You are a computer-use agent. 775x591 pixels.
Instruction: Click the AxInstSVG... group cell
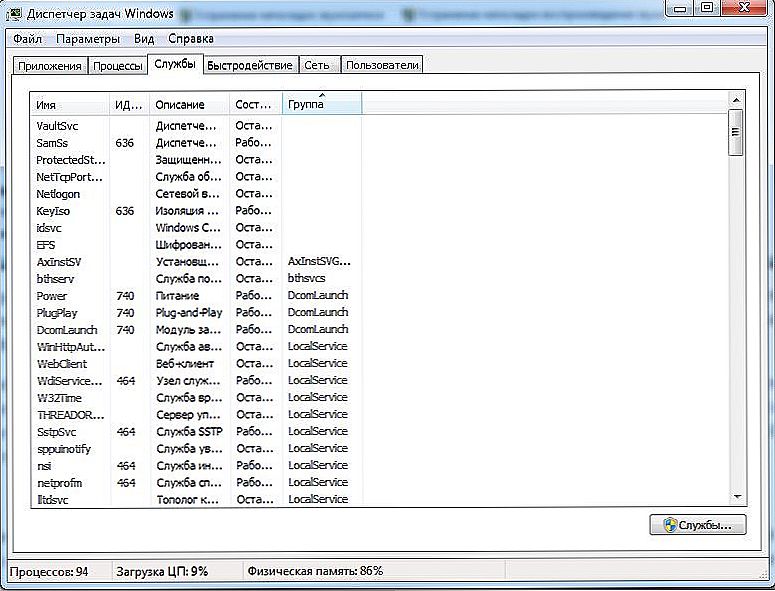(319, 261)
